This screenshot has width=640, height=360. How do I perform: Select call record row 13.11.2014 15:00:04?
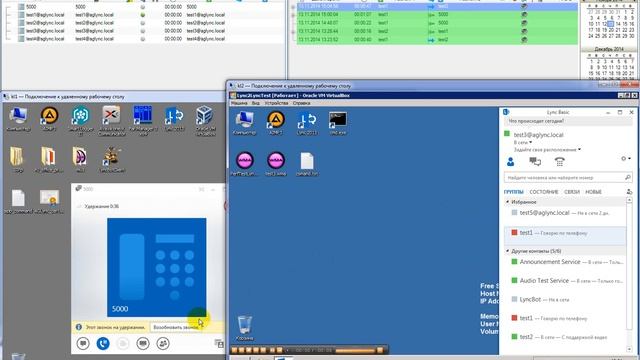437,14
